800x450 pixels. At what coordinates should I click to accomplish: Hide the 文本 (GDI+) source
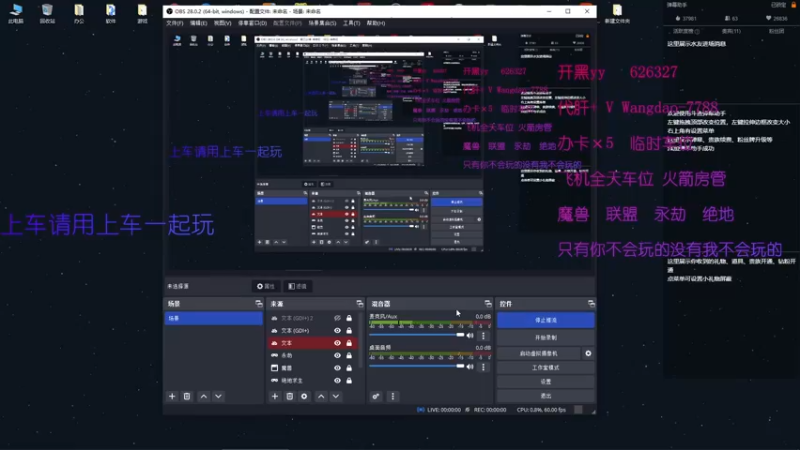pyautogui.click(x=337, y=331)
